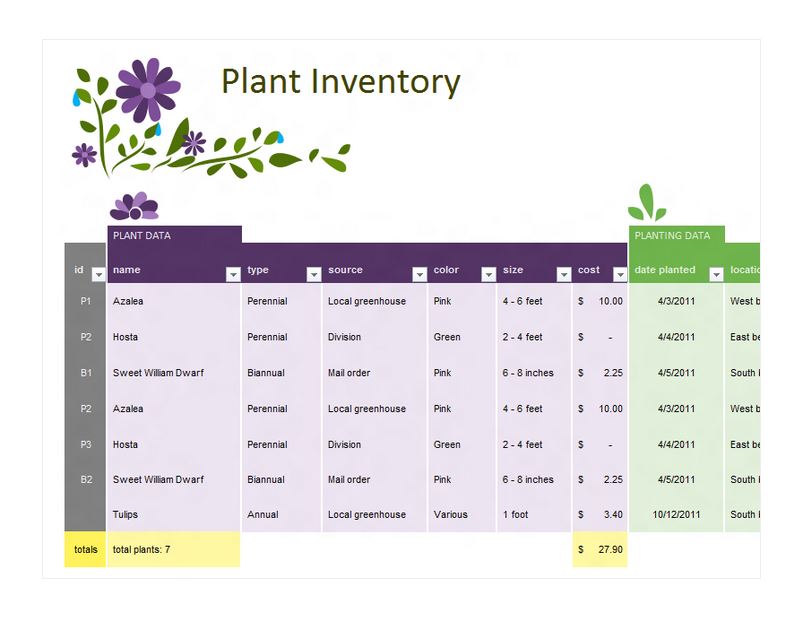Click the small flower icon on PLANT DATA banner
The image size is (804, 617).
click(133, 207)
